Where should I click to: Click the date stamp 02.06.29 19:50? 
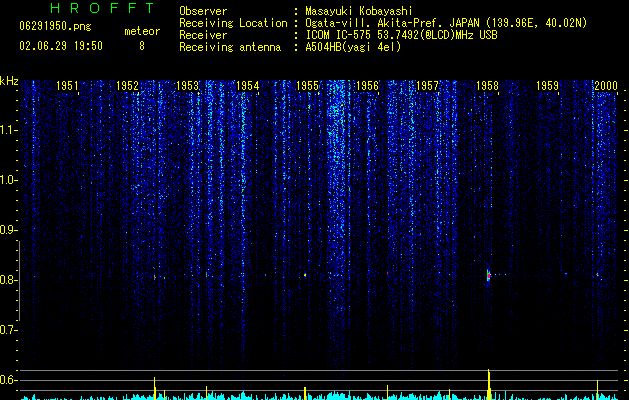(x=61, y=46)
